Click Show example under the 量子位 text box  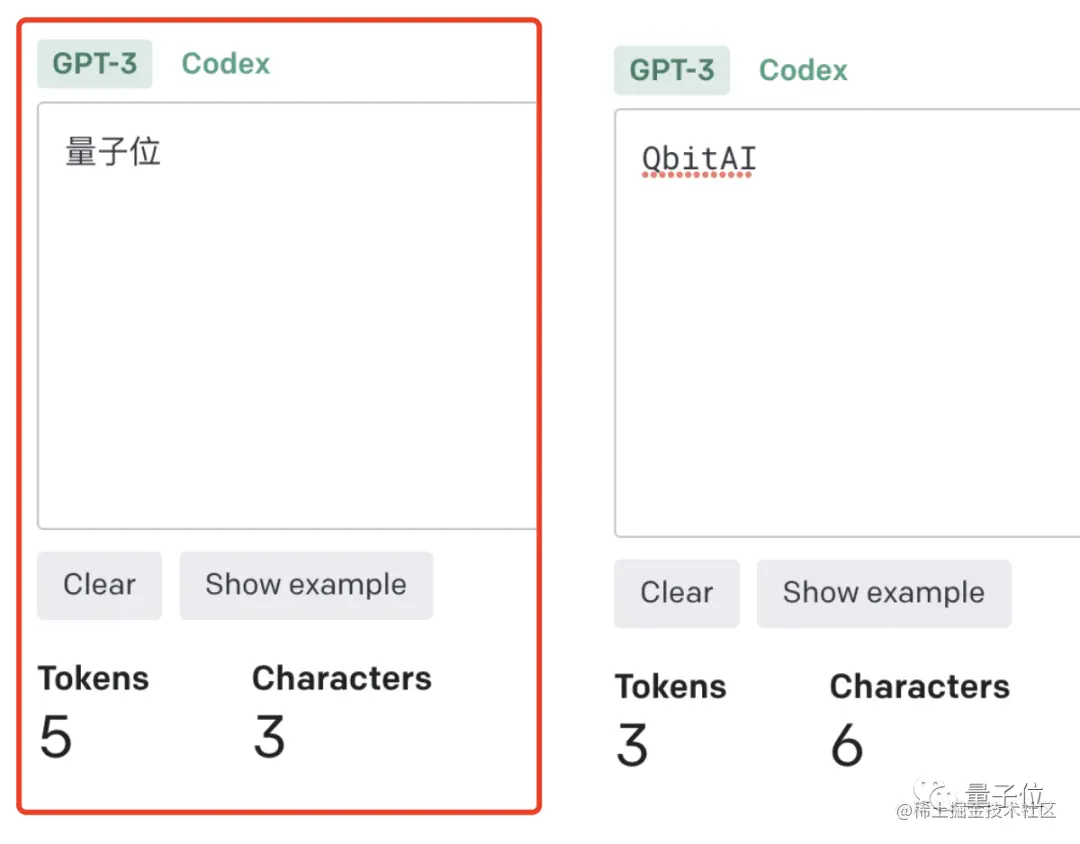[x=307, y=585]
